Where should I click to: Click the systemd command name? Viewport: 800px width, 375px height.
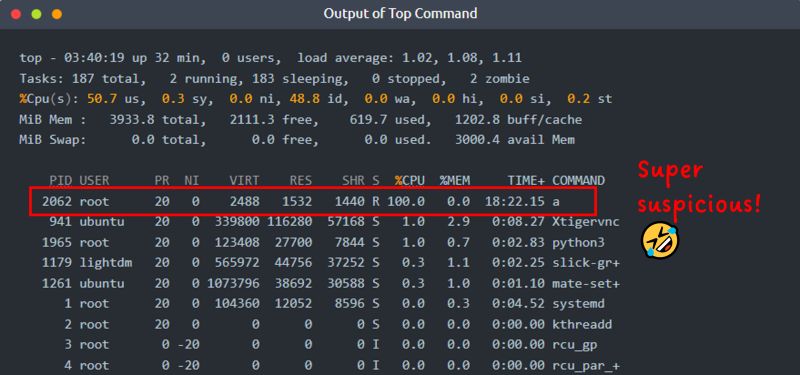(x=579, y=304)
